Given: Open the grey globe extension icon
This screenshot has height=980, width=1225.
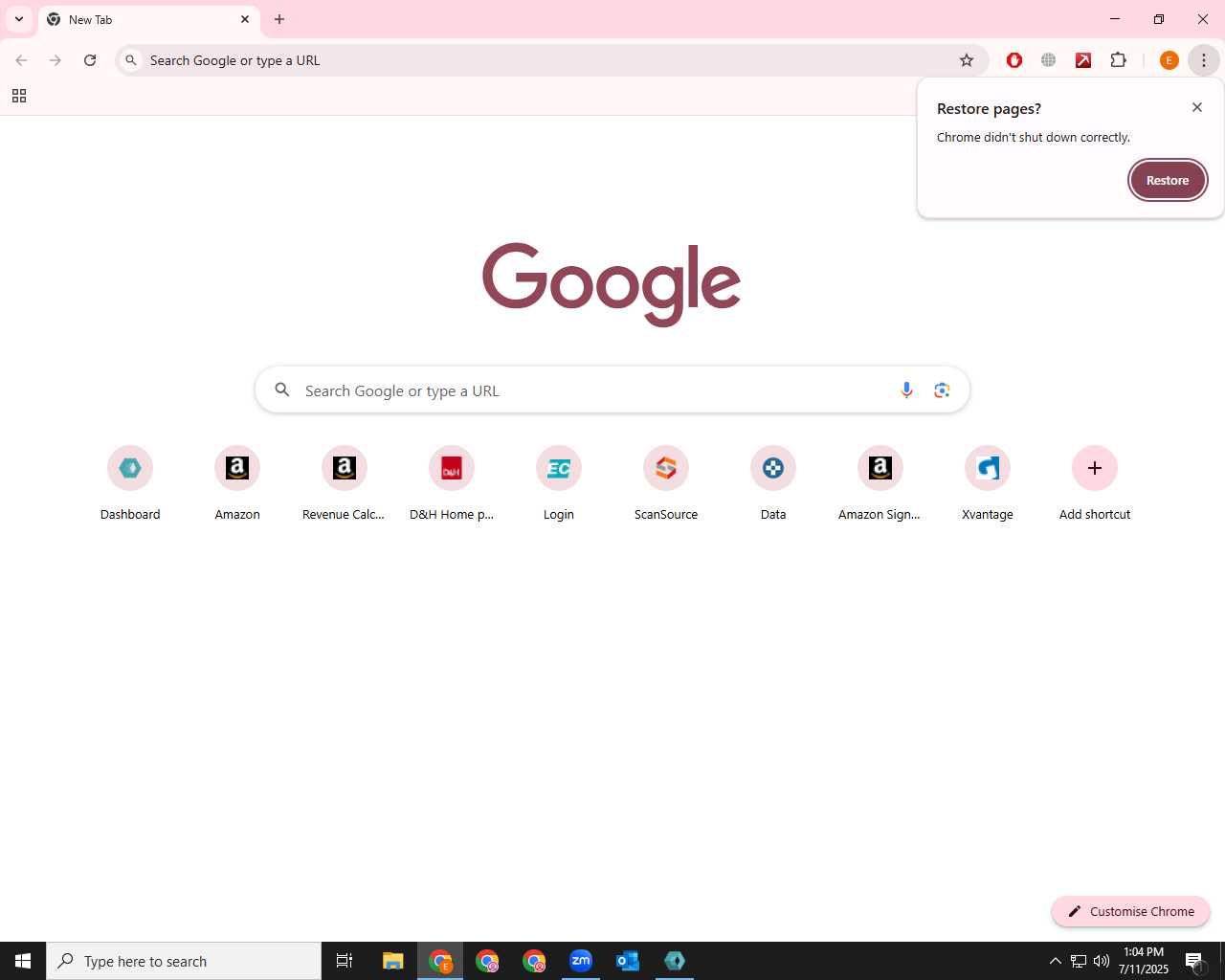Looking at the screenshot, I should [x=1049, y=60].
